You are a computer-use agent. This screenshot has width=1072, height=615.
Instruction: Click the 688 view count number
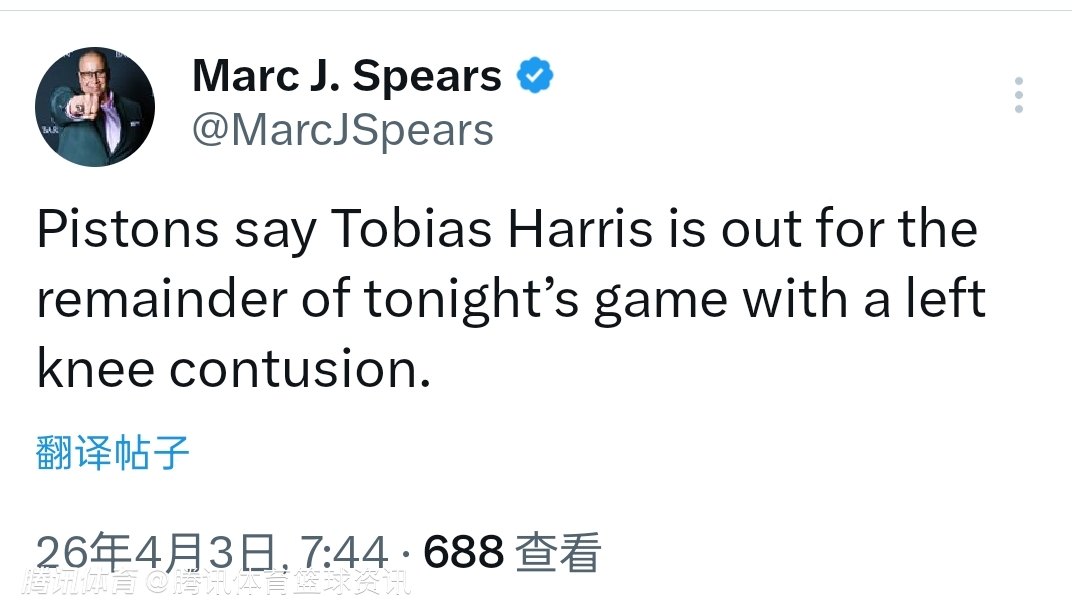463,551
